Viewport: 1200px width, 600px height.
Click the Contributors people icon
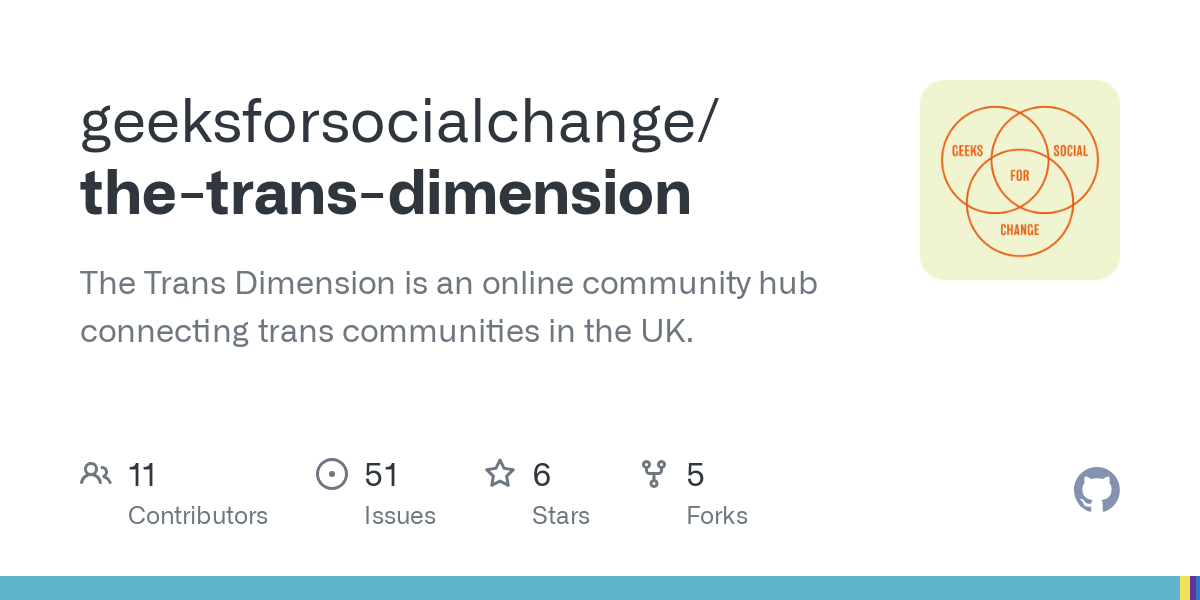pos(96,474)
